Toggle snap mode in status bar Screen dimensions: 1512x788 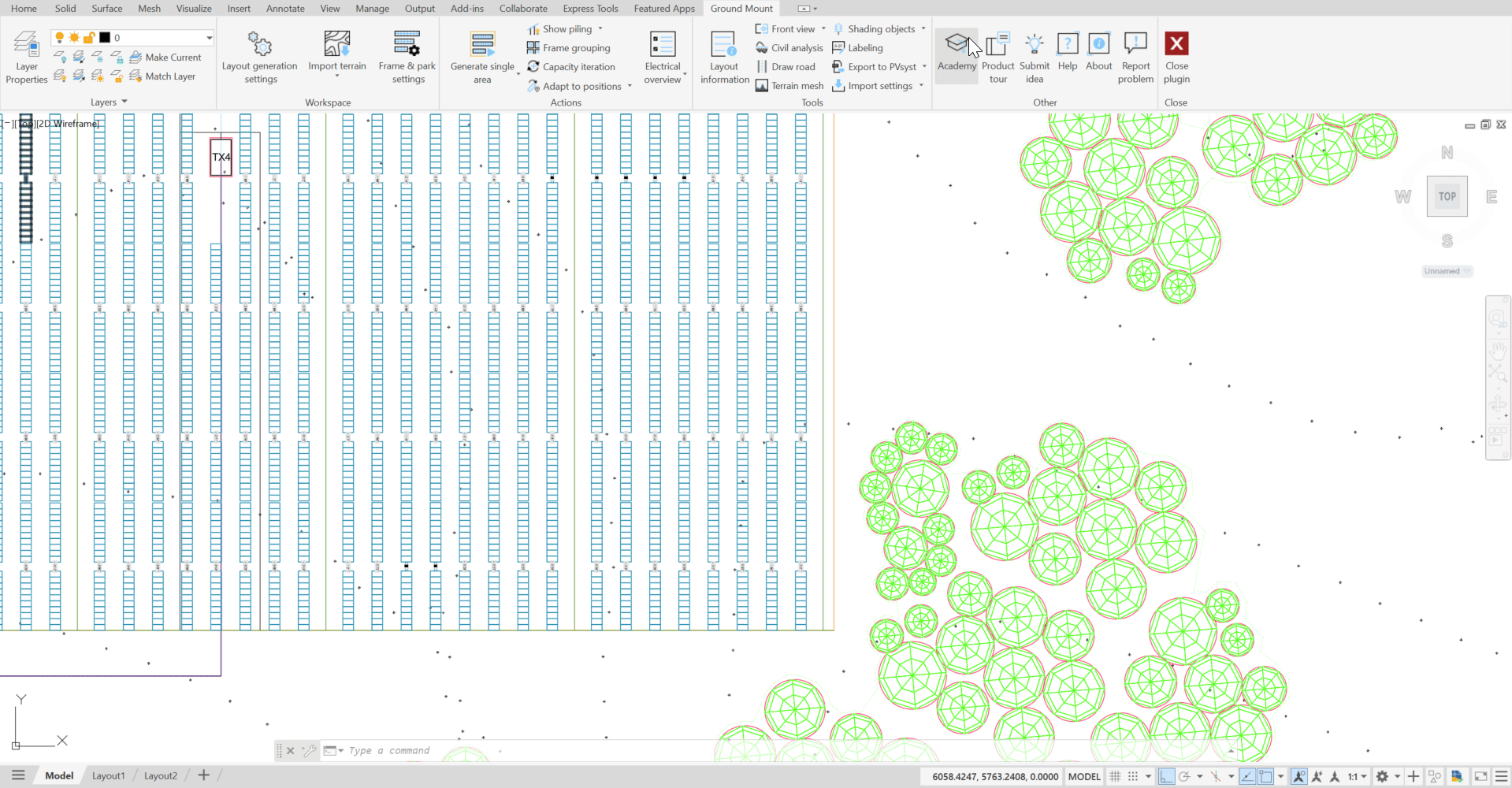1133,776
